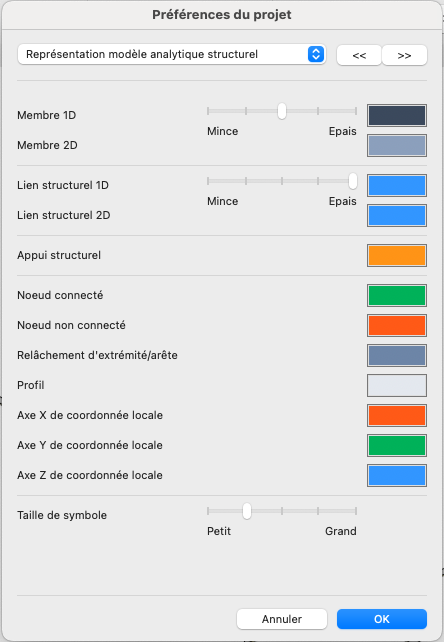Change the Noeud non connecté color swatch

(396, 326)
